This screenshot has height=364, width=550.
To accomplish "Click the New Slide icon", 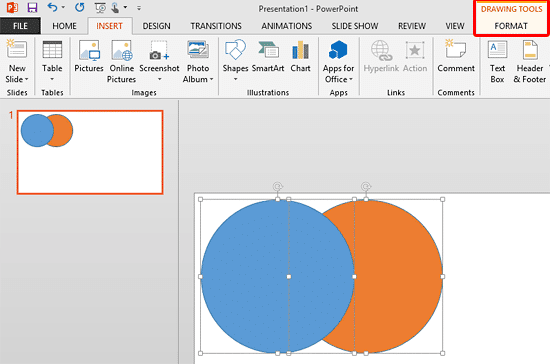I will (x=16, y=49).
